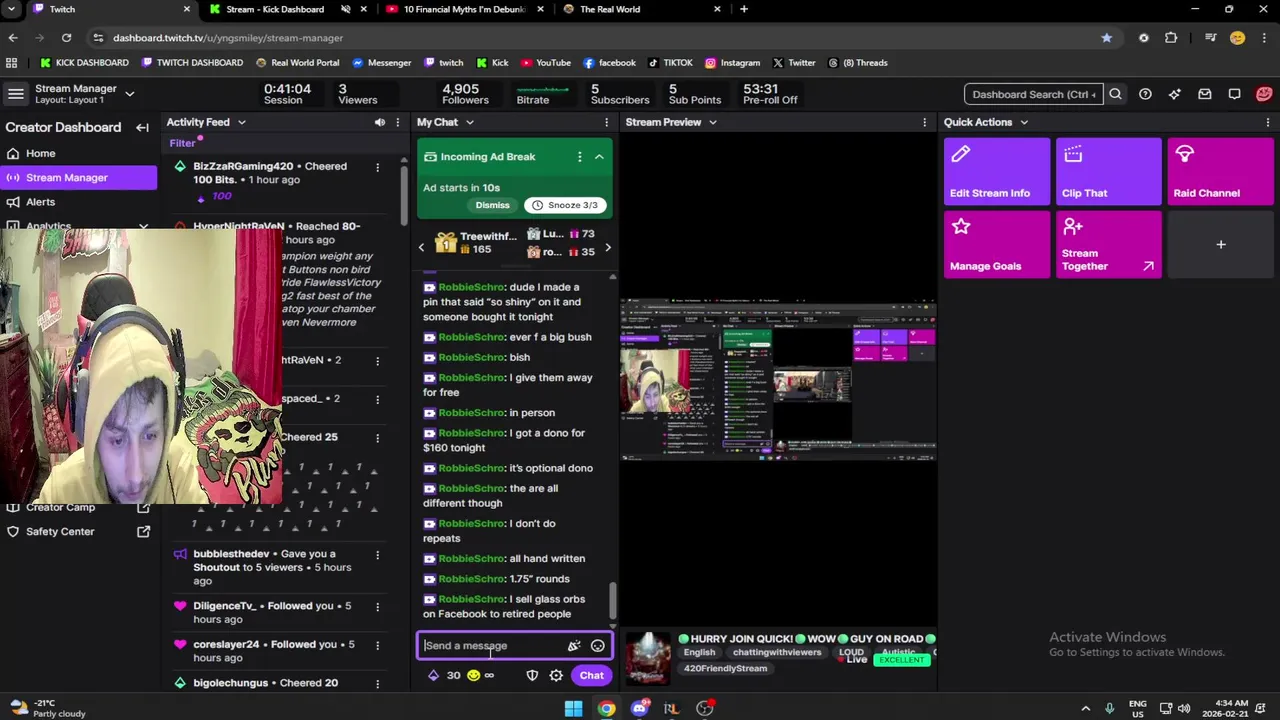
Task: Open the emote picker in chat
Action: coord(598,646)
